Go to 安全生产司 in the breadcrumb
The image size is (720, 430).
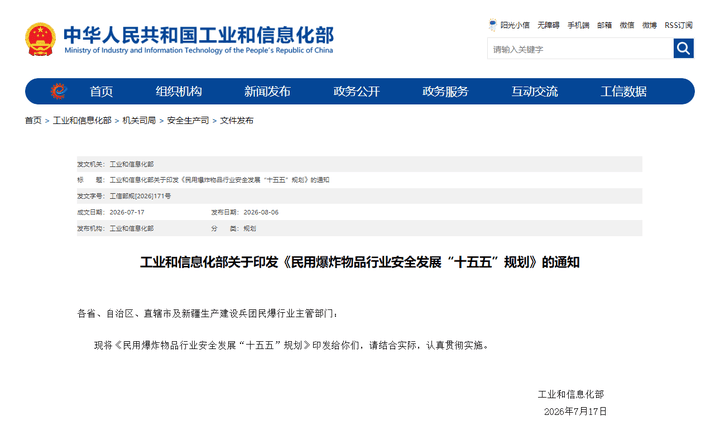[x=188, y=120]
